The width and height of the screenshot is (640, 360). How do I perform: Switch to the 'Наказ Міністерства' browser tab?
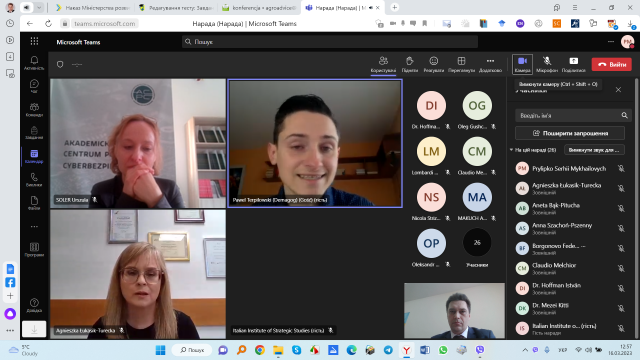coord(93,8)
